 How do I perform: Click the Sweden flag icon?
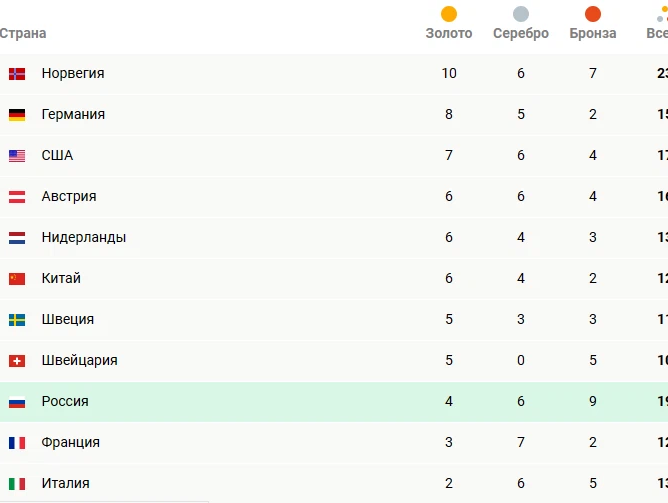coord(17,320)
